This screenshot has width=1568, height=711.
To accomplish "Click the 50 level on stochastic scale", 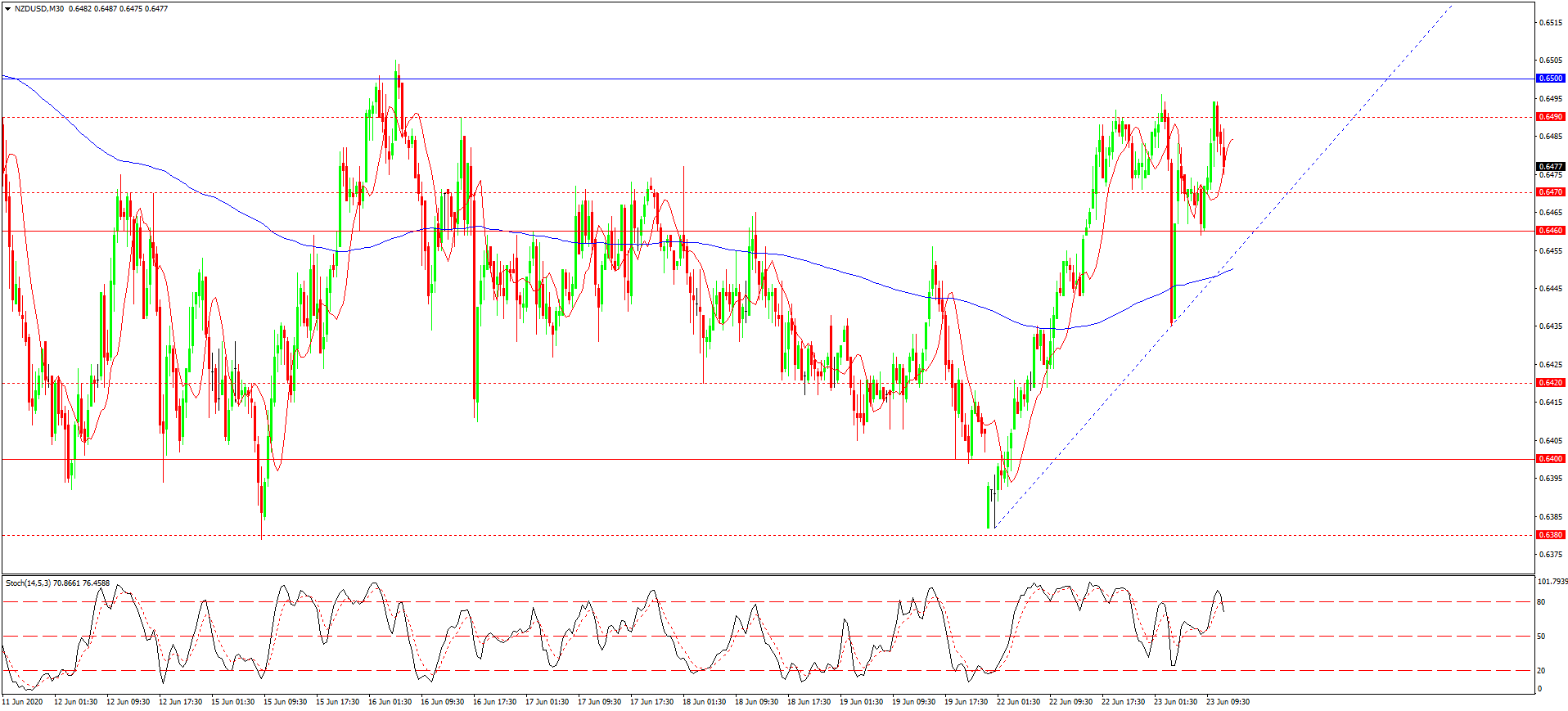I will pos(1541,637).
